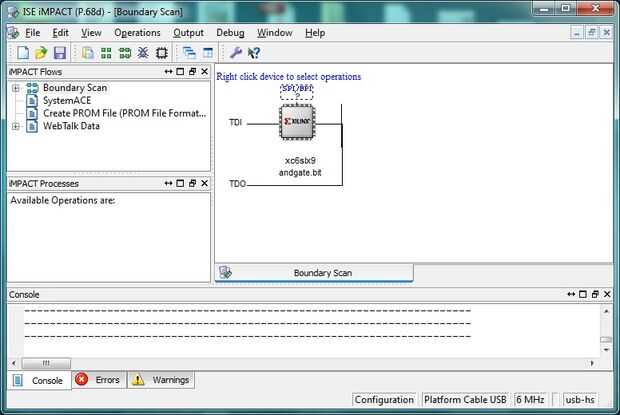
Task: Switch to the Errors tab
Action: 99,380
